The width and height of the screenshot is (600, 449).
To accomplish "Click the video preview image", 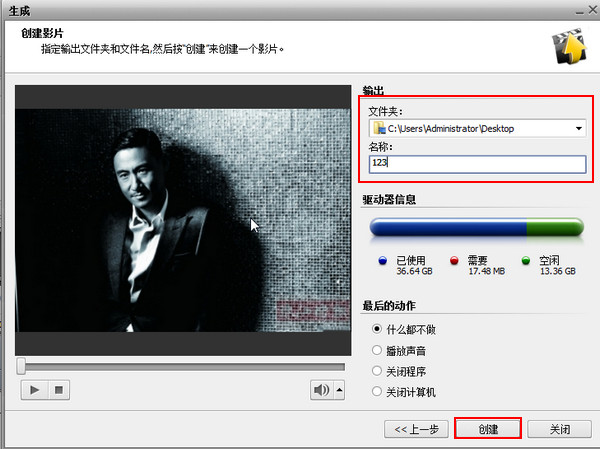I will pyautogui.click(x=183, y=220).
